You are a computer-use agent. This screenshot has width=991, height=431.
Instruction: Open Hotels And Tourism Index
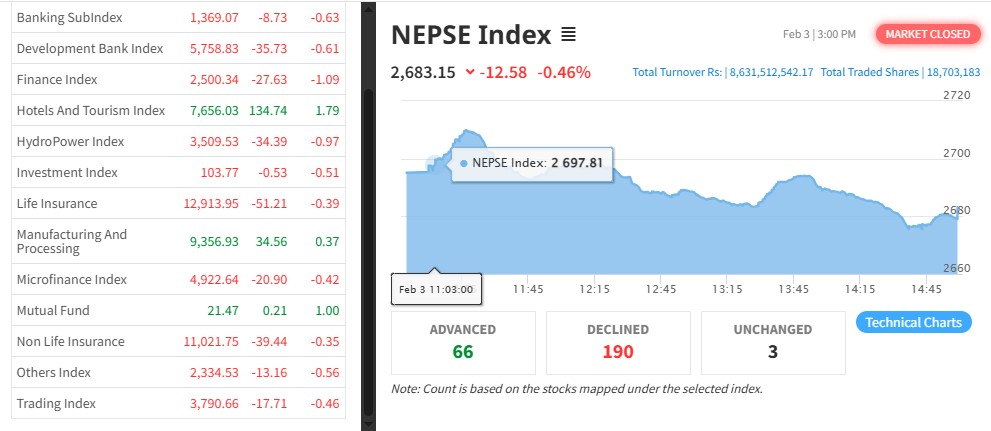[x=90, y=110]
